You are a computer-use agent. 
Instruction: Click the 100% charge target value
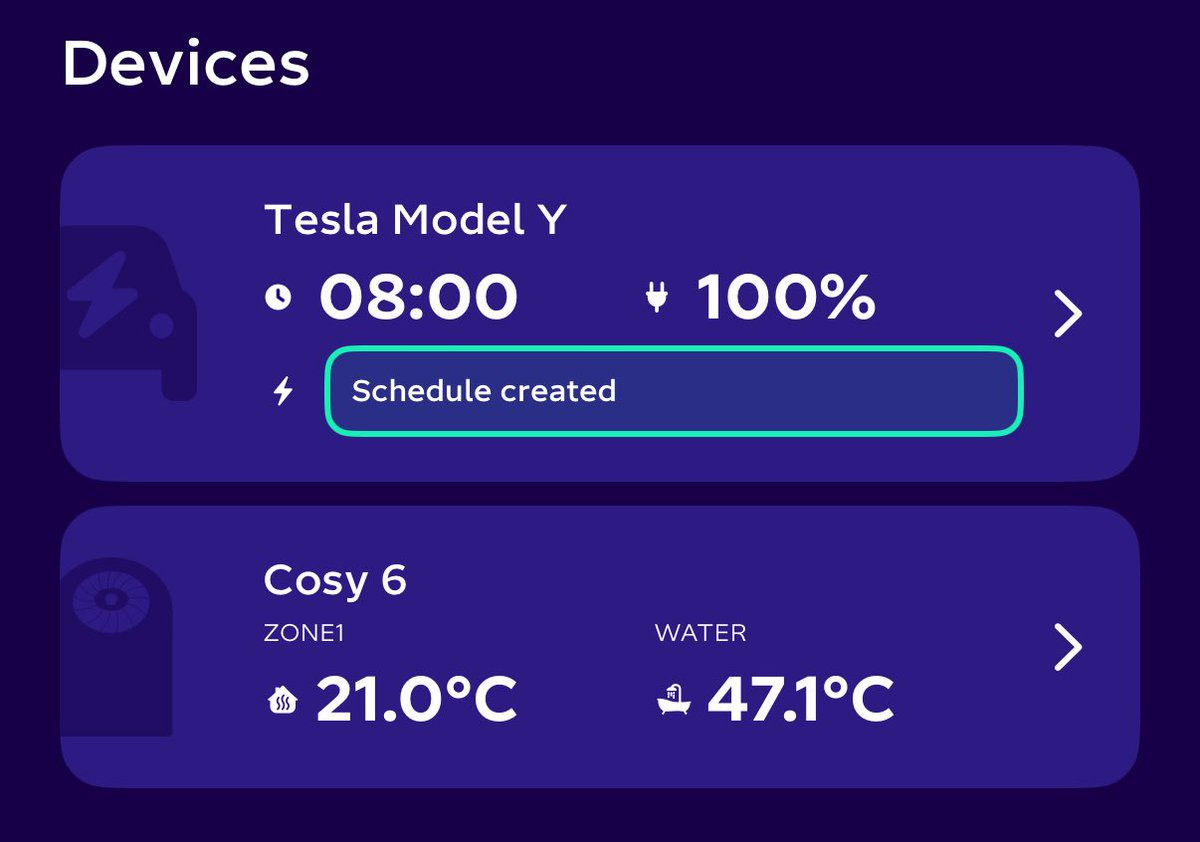(x=786, y=298)
